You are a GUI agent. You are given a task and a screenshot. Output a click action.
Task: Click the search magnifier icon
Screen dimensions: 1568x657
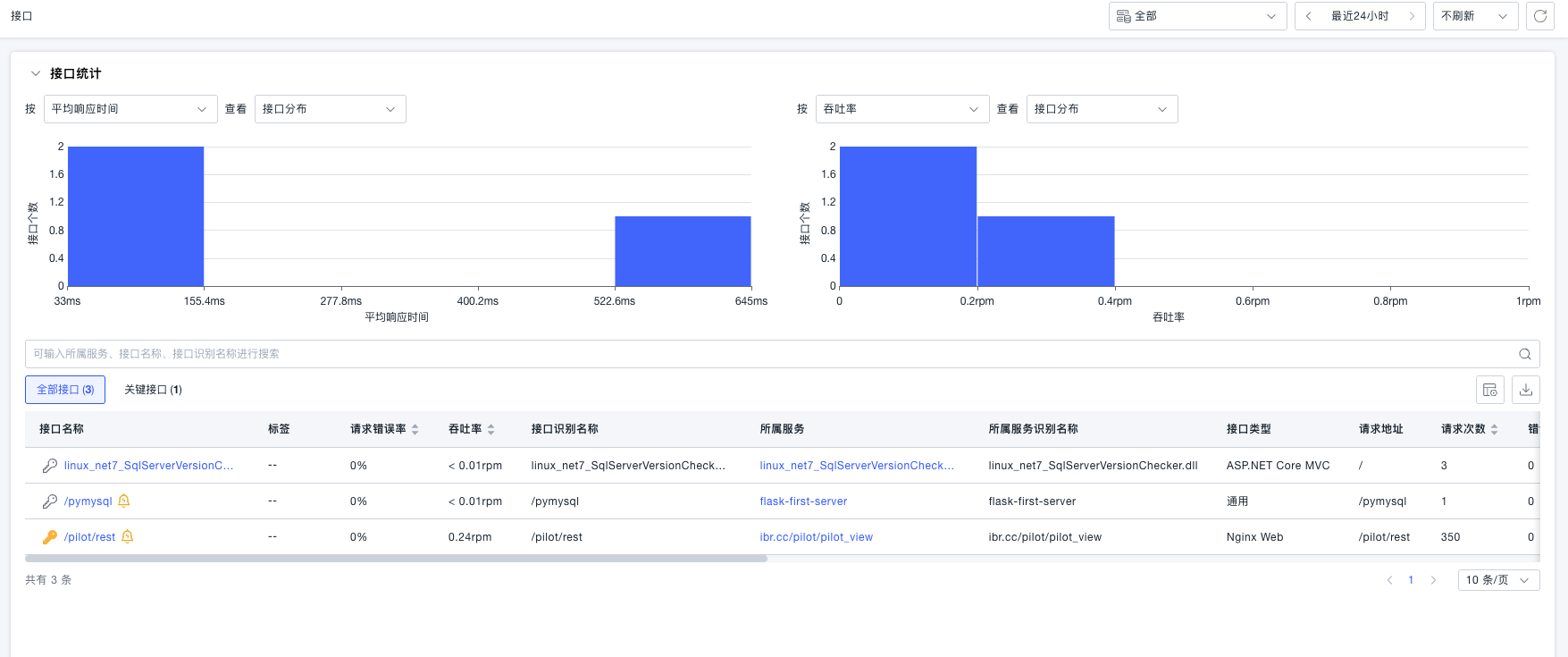[x=1525, y=354]
